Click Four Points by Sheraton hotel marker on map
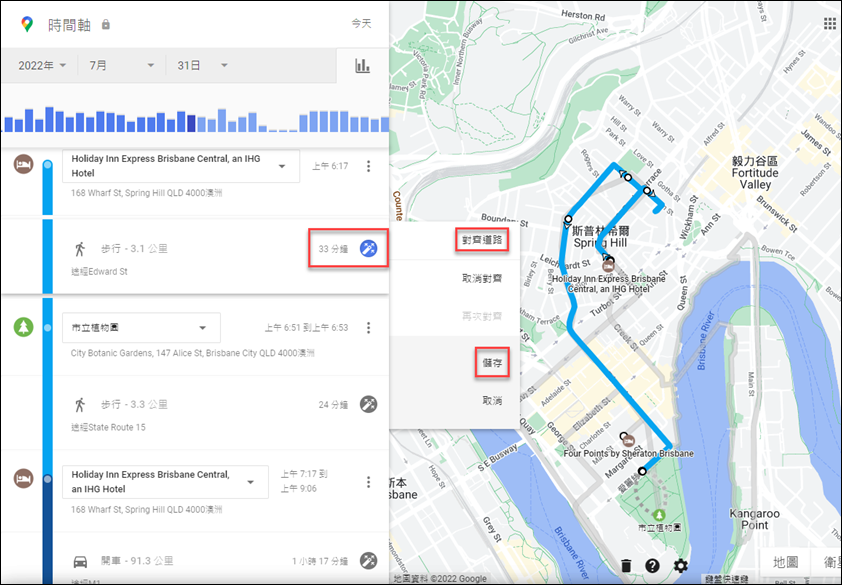842x585 pixels. (629, 442)
